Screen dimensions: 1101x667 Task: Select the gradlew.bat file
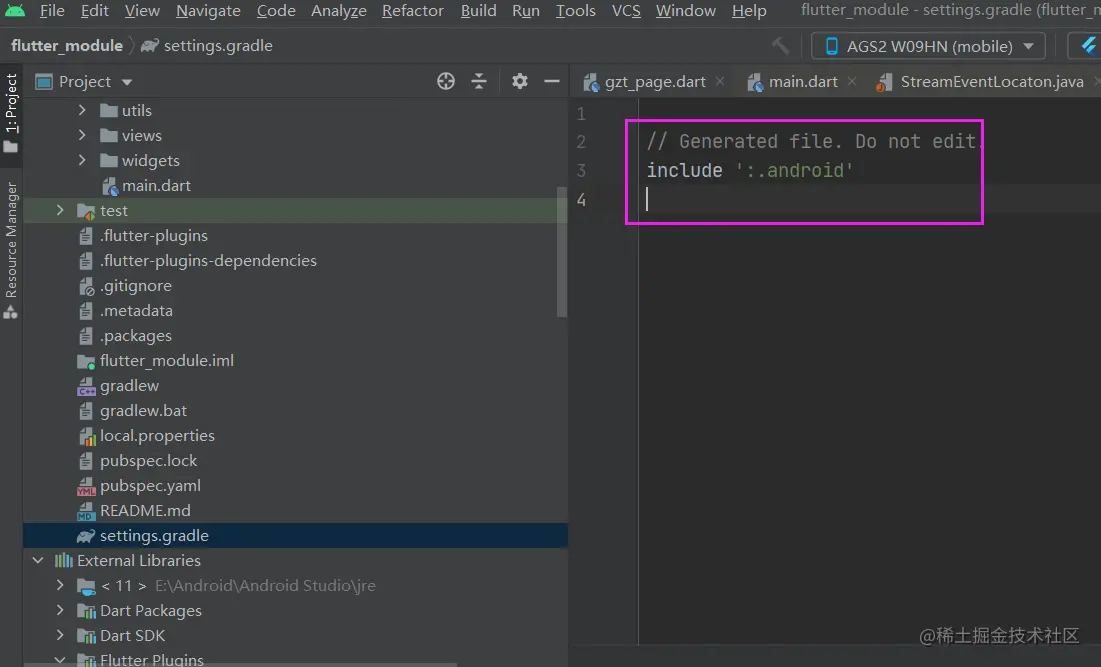[x=143, y=411]
